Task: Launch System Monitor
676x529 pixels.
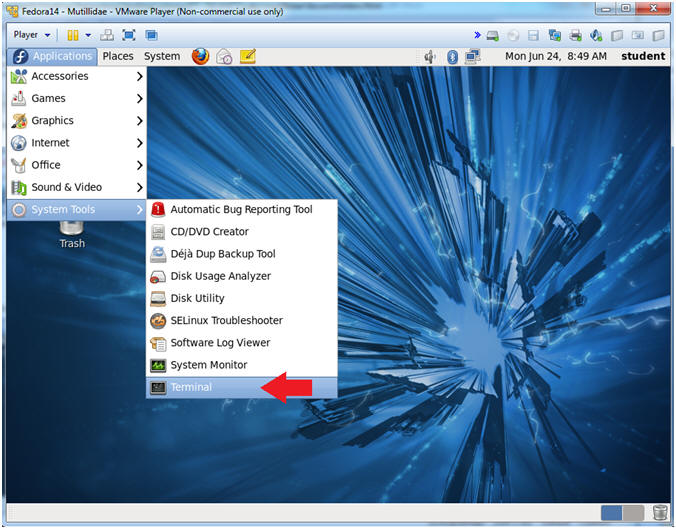Action: pos(242,365)
